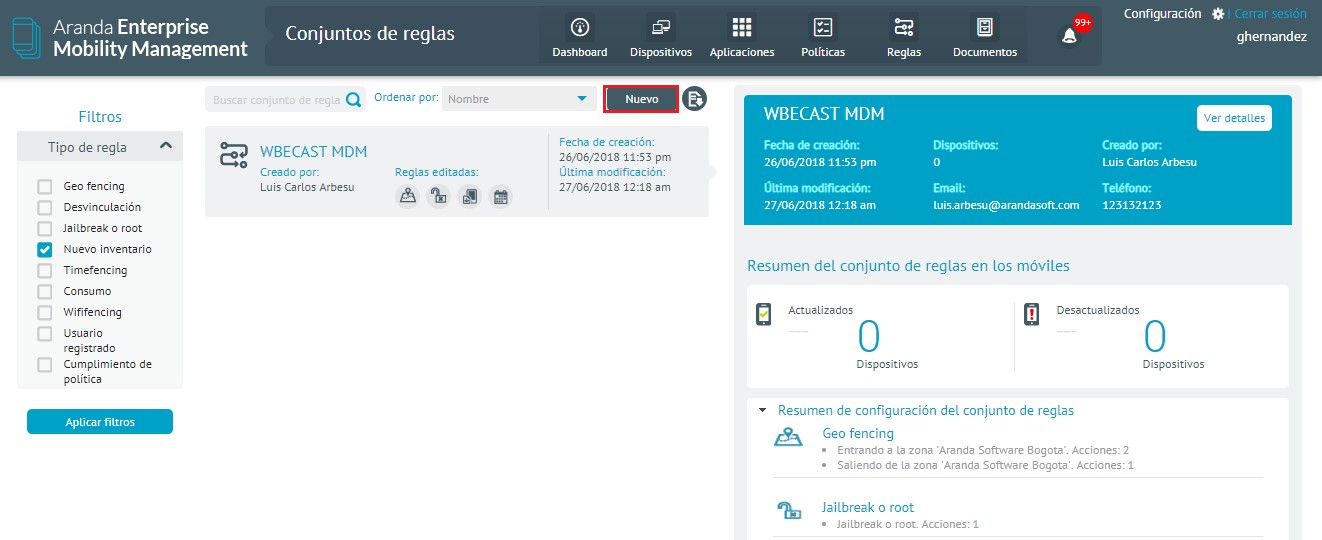Open the Aplicaciones grid icon
Image resolution: width=1322 pixels, height=540 pixels.
pos(741,27)
